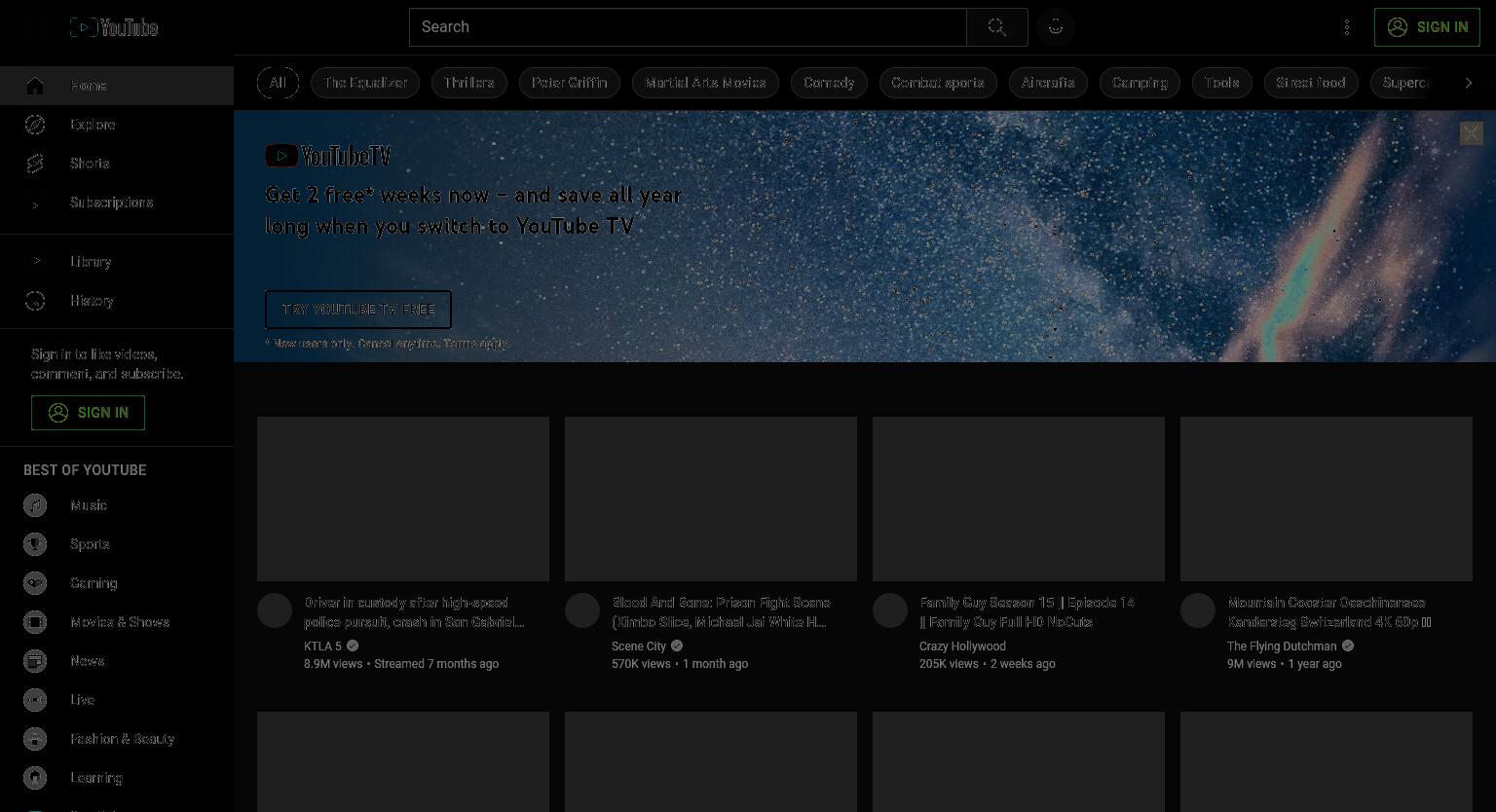Select the Combat sports chip
1496x812 pixels.
click(938, 83)
